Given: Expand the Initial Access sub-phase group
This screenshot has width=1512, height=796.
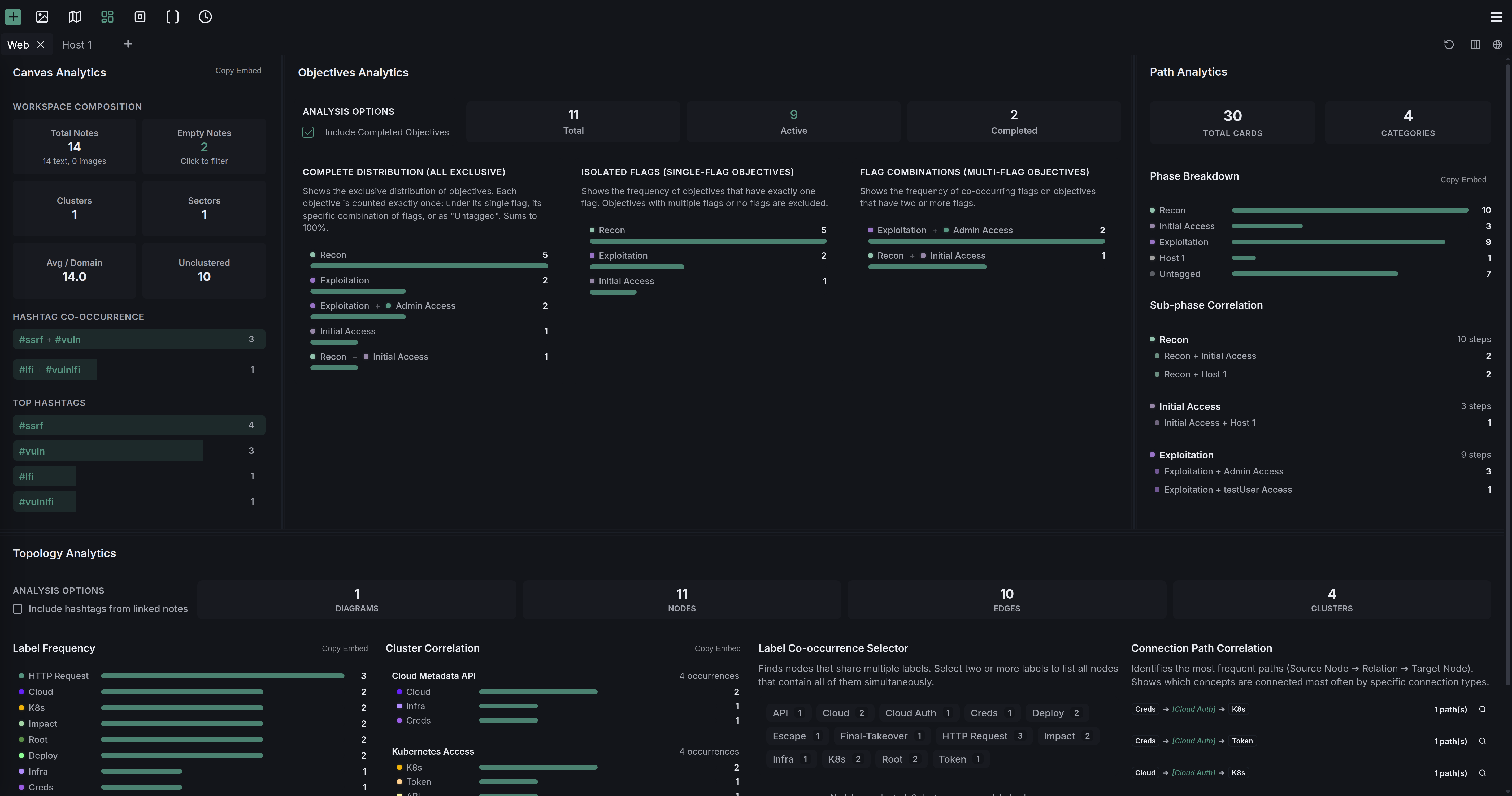Looking at the screenshot, I should (x=1320, y=406).
